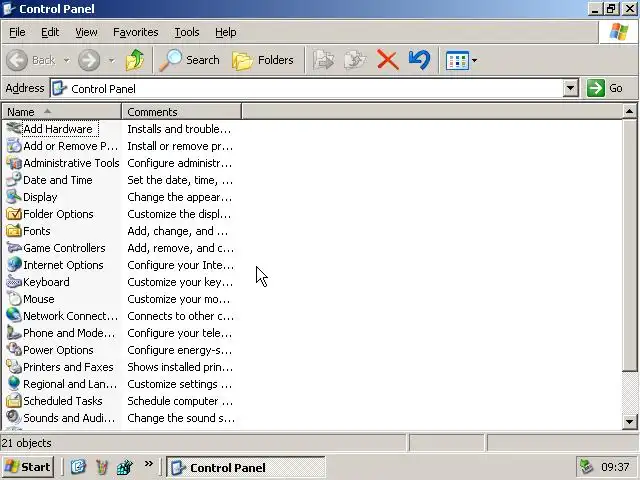
Task: Click the Display applet icon
Action: (x=14, y=197)
